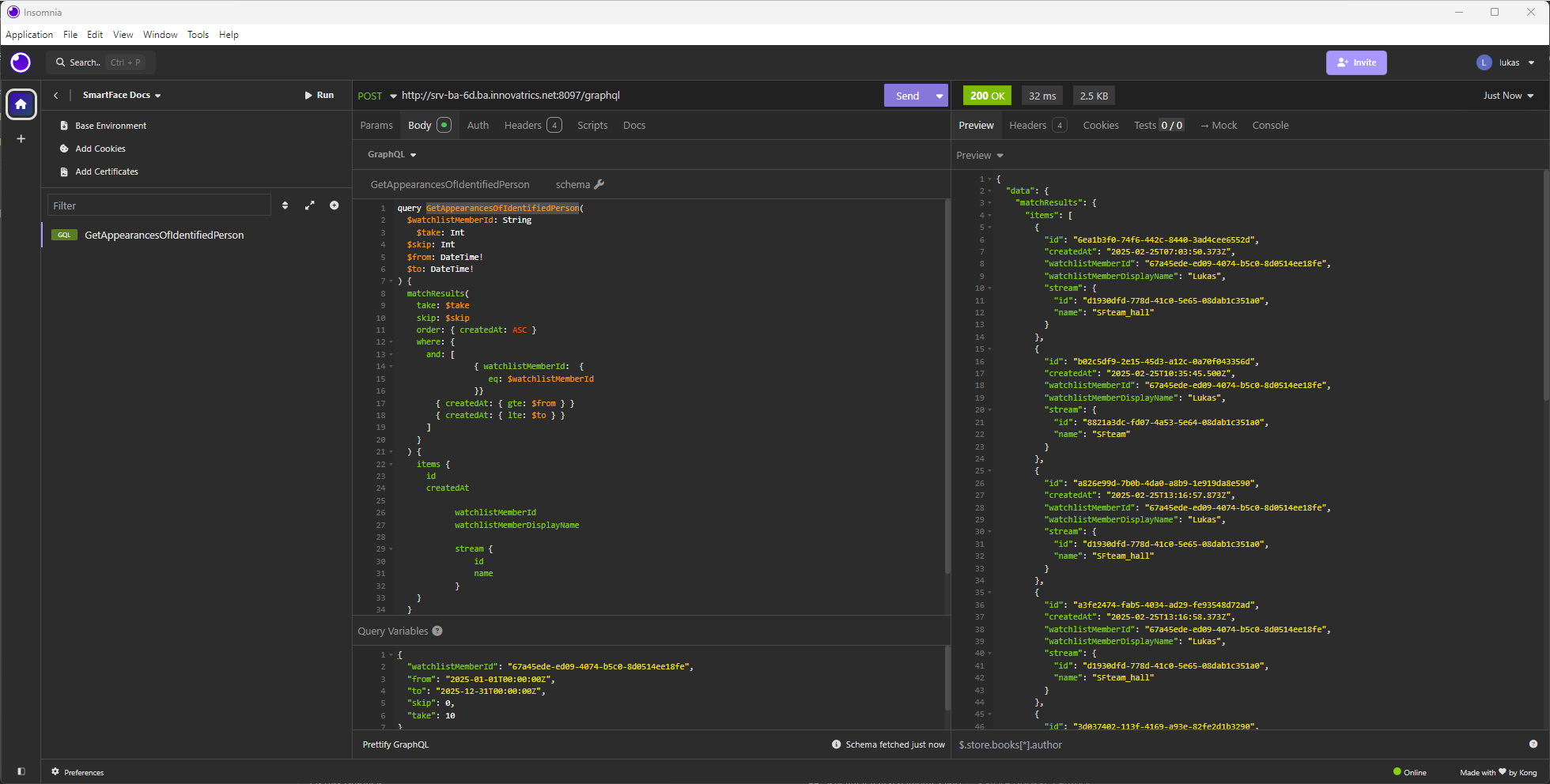Viewport: 1550px width, 784px height.
Task: Click the create request plus circle icon
Action: click(335, 205)
